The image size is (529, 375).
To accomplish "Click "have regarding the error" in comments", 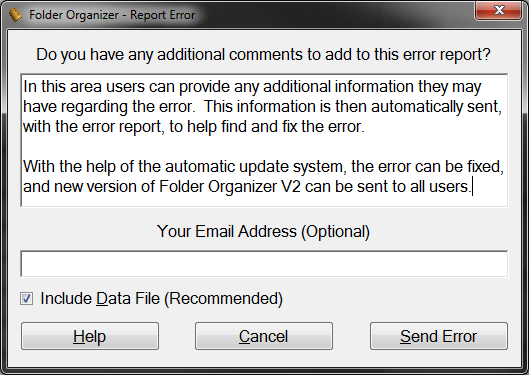I will click(x=108, y=107).
